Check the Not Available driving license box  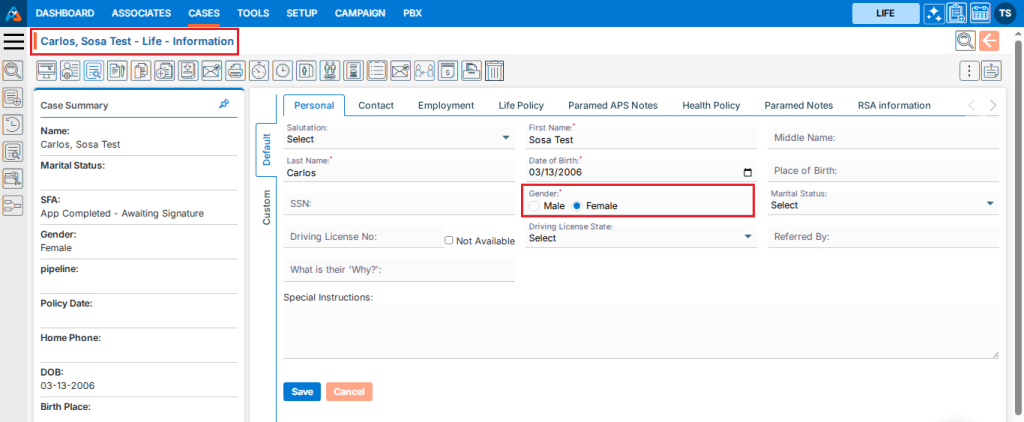tap(450, 241)
